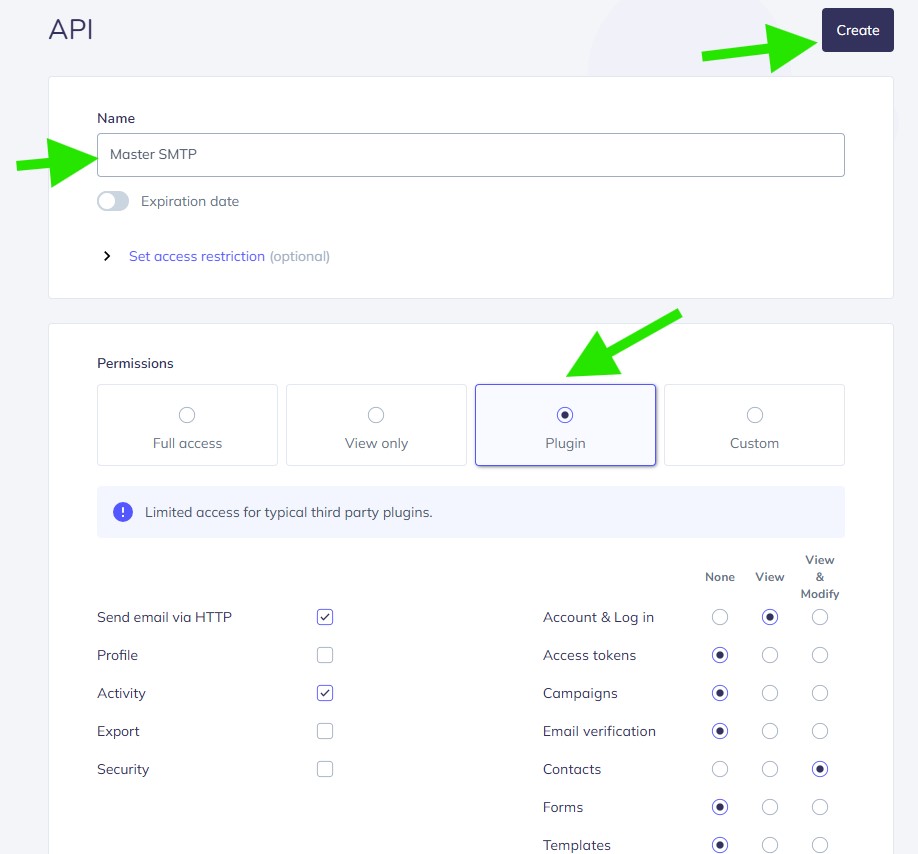The height and width of the screenshot is (854, 918).
Task: Select the Full access permission option
Action: [x=187, y=425]
